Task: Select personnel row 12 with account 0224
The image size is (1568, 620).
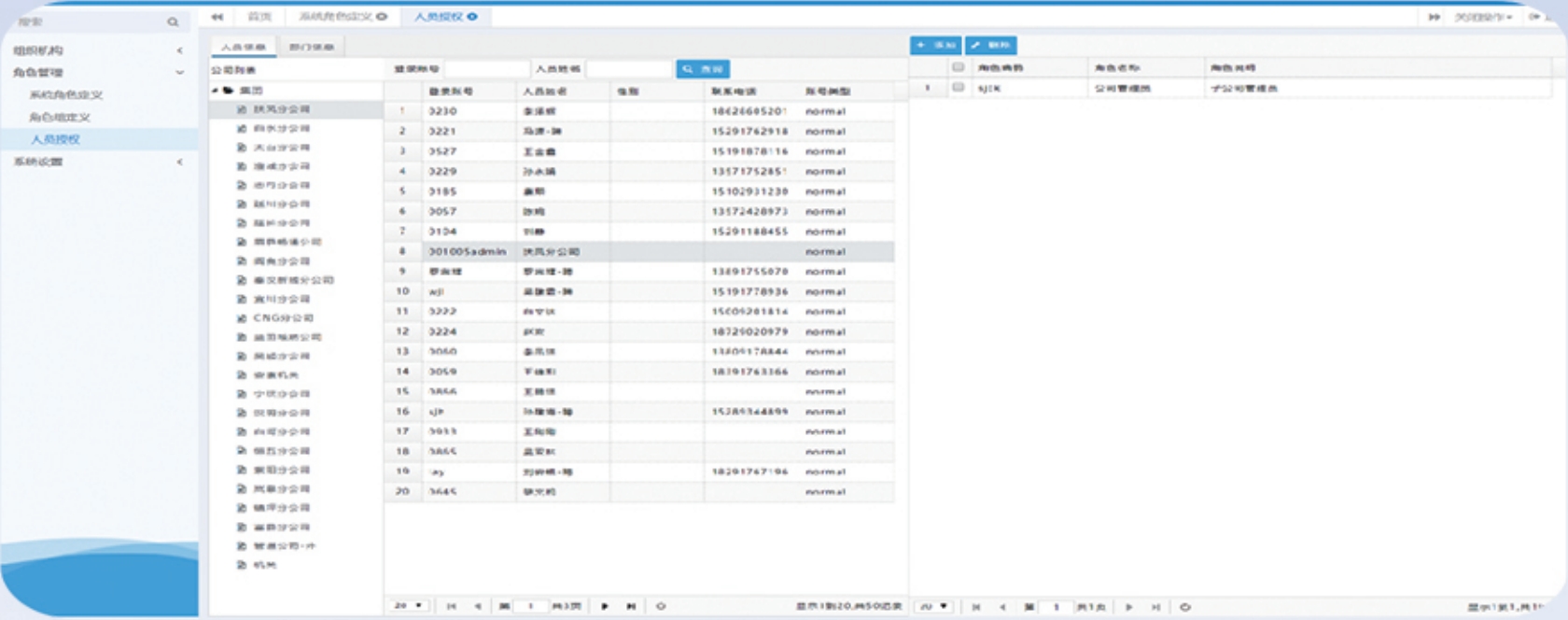Action: 639,331
